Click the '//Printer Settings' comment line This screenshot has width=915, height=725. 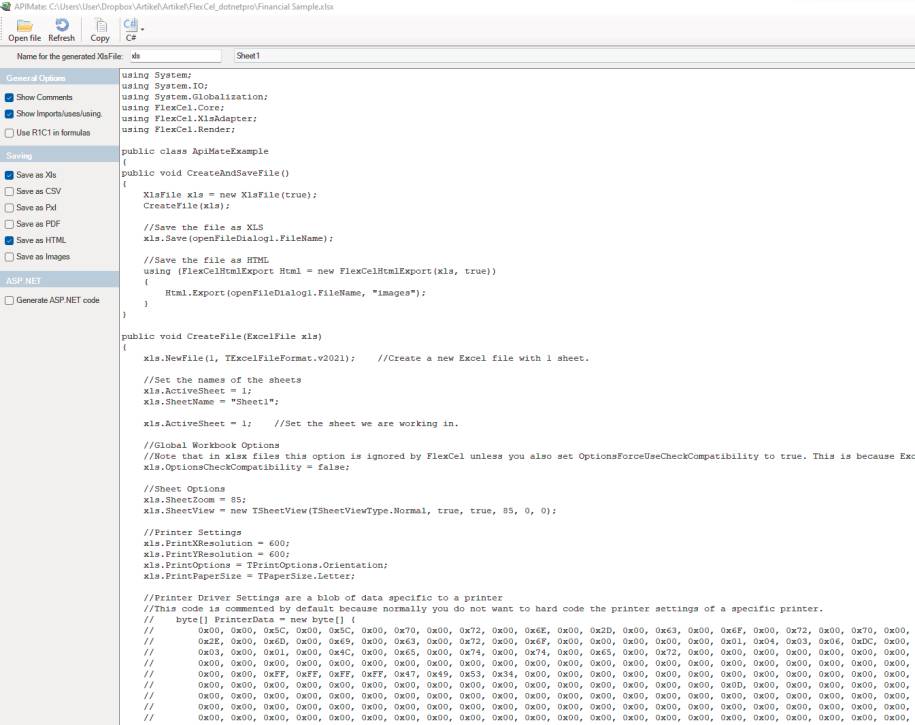coord(192,533)
